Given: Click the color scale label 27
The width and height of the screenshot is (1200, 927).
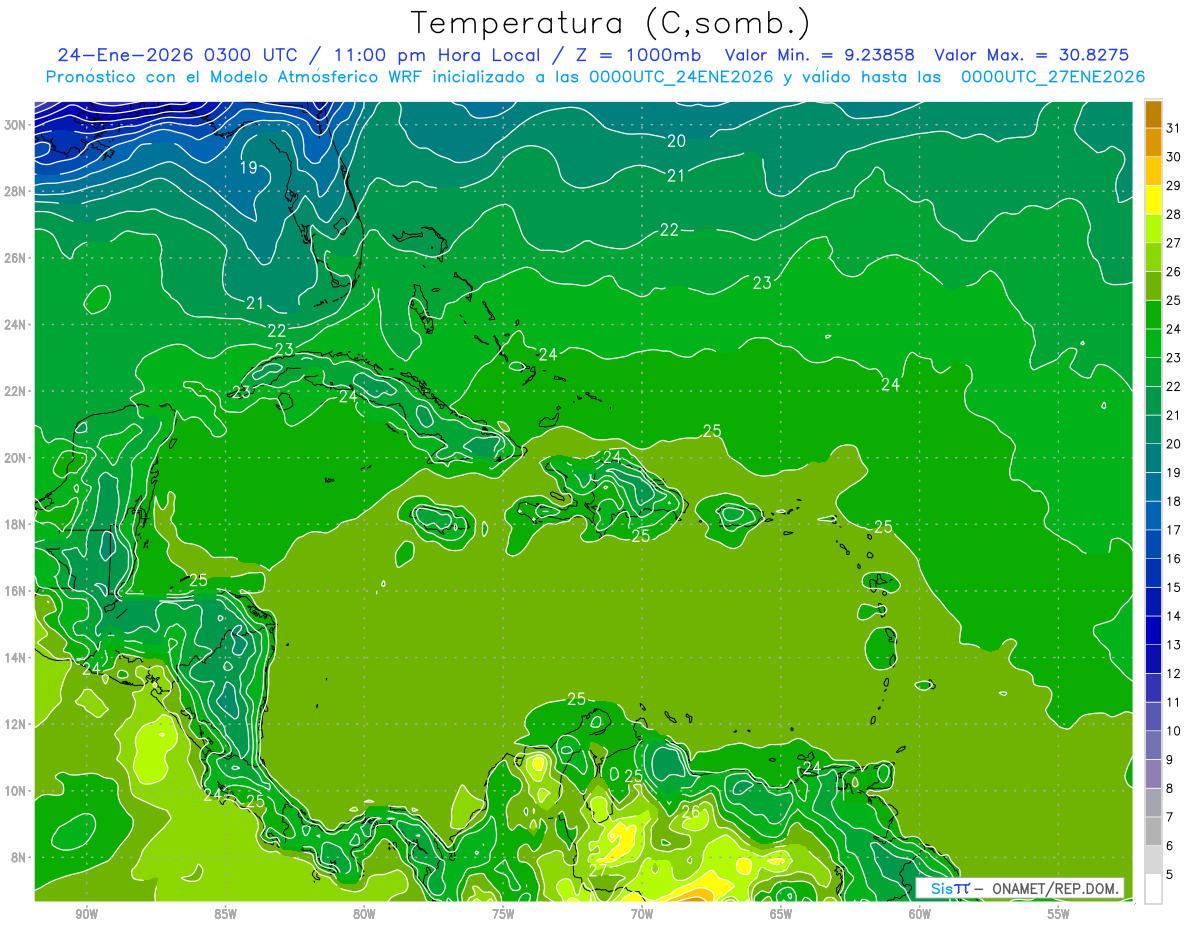Looking at the screenshot, I should click(1173, 243).
